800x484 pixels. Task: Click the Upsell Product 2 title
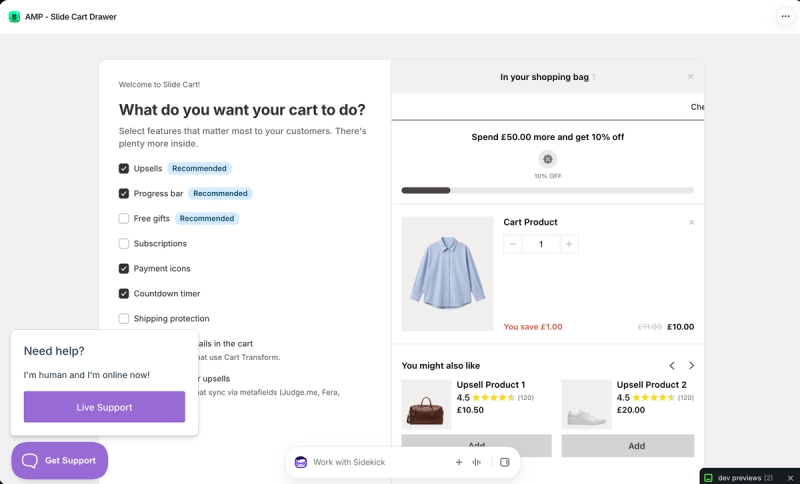pyautogui.click(x=652, y=385)
